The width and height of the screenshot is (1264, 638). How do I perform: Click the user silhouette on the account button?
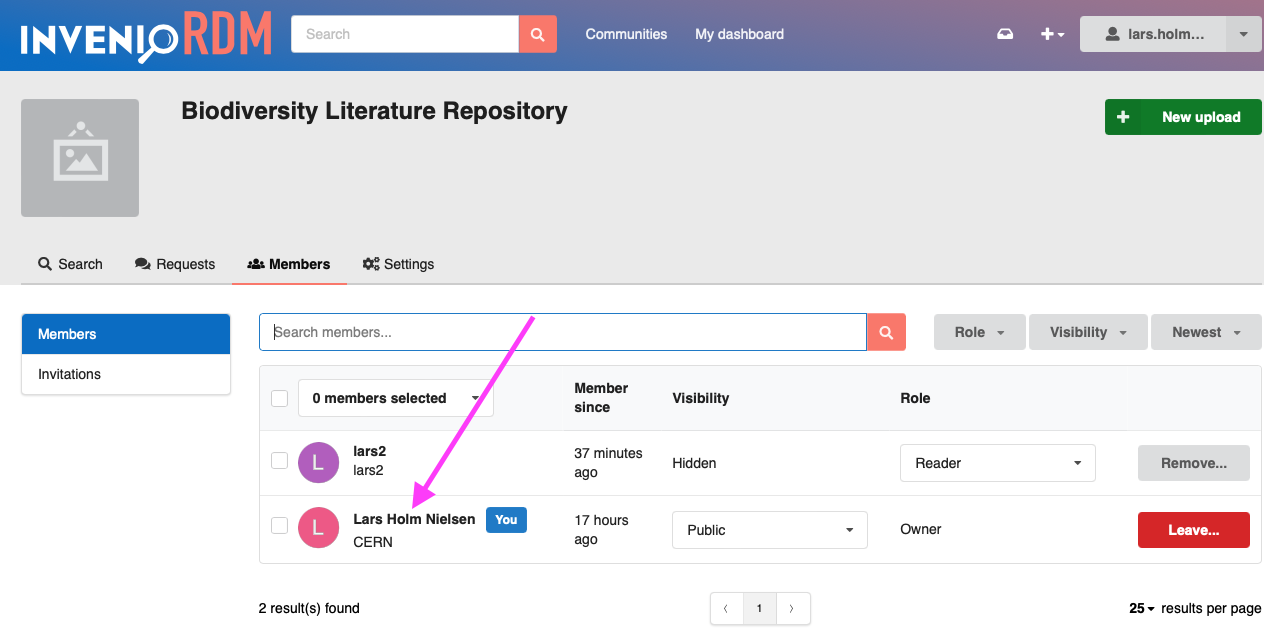[x=1113, y=33]
